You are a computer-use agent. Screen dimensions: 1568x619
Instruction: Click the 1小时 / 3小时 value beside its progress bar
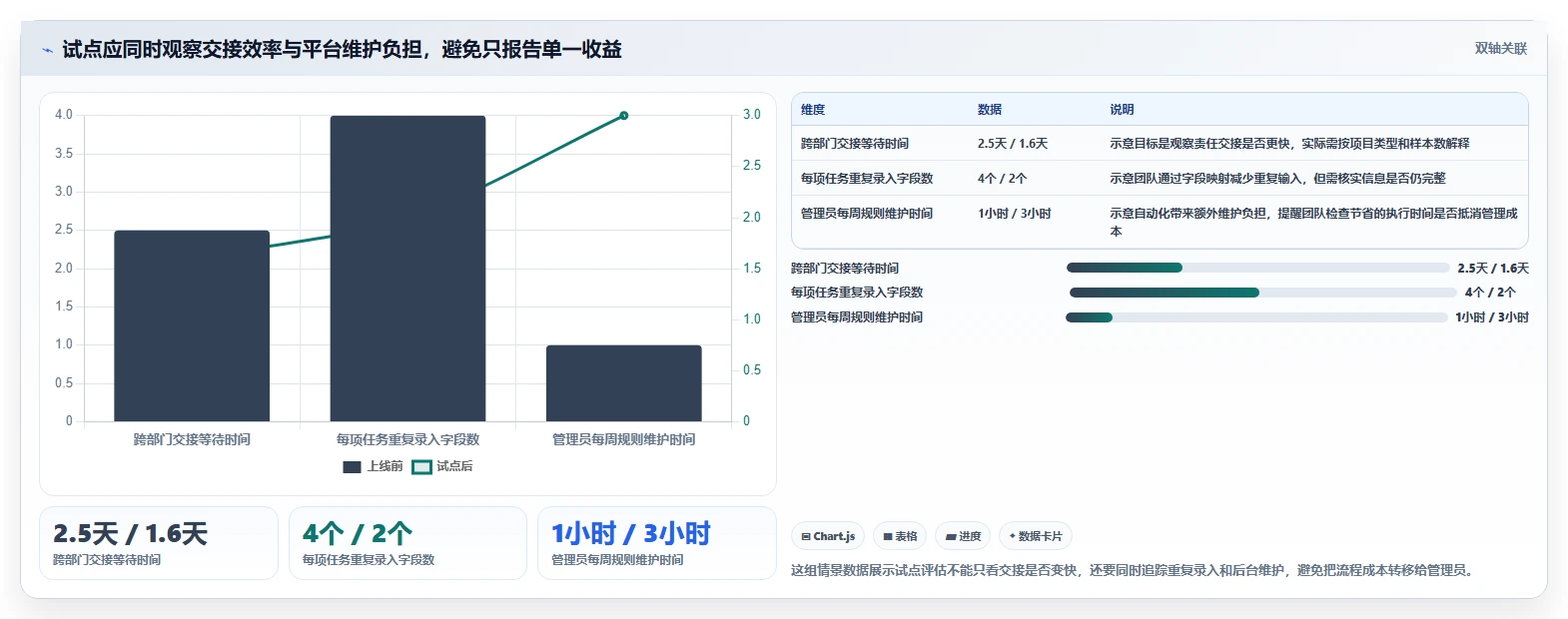[1492, 317]
